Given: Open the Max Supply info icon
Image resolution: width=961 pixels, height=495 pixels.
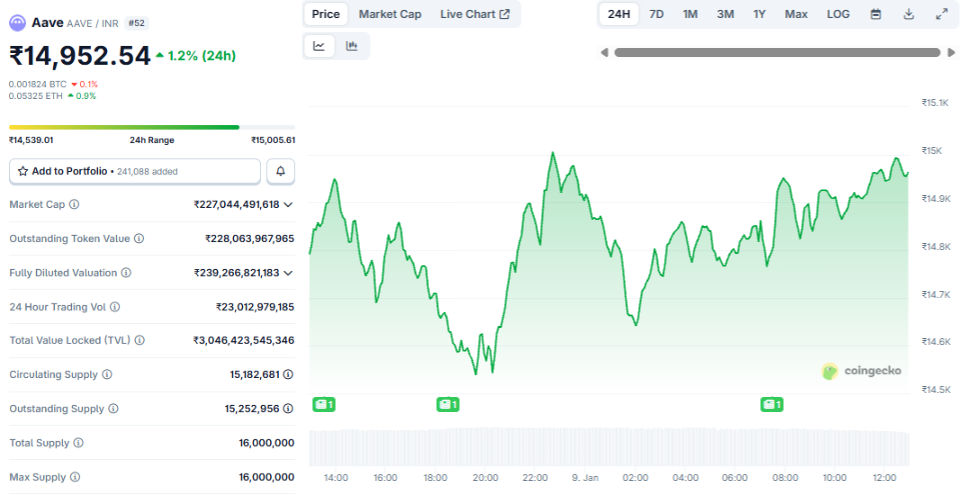Looking at the screenshot, I should (x=75, y=477).
